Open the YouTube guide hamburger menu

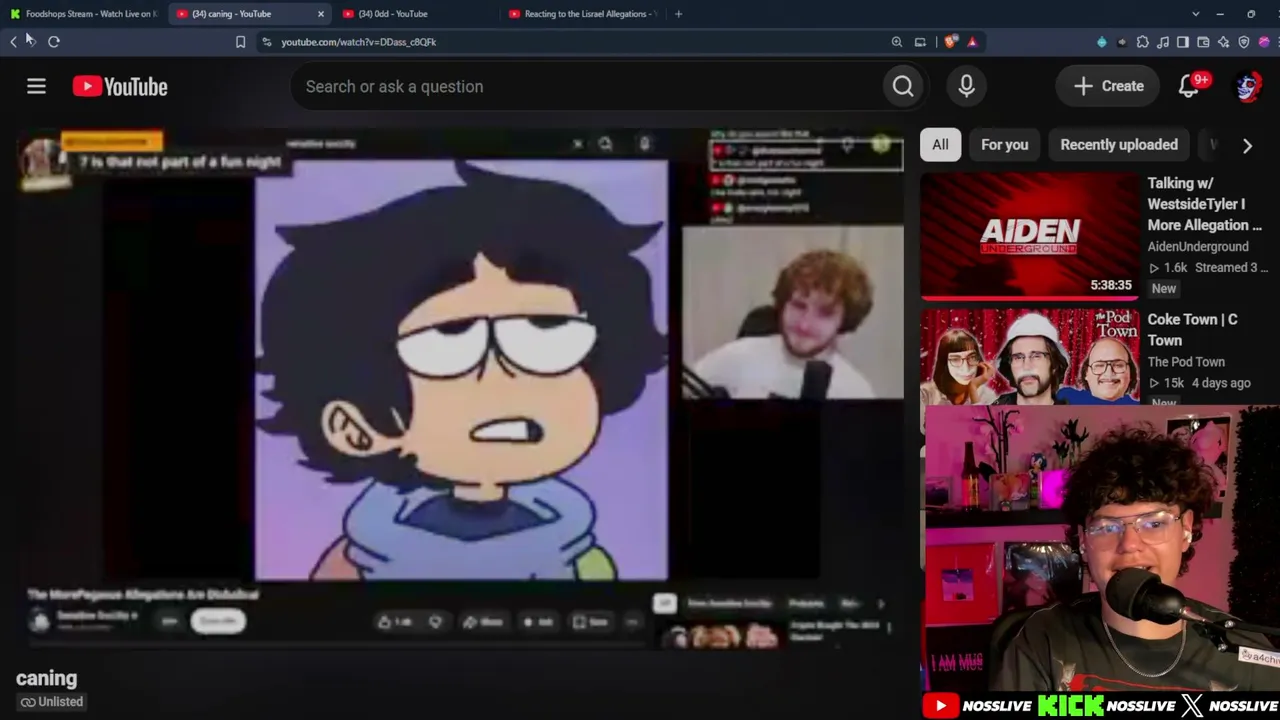pos(36,86)
